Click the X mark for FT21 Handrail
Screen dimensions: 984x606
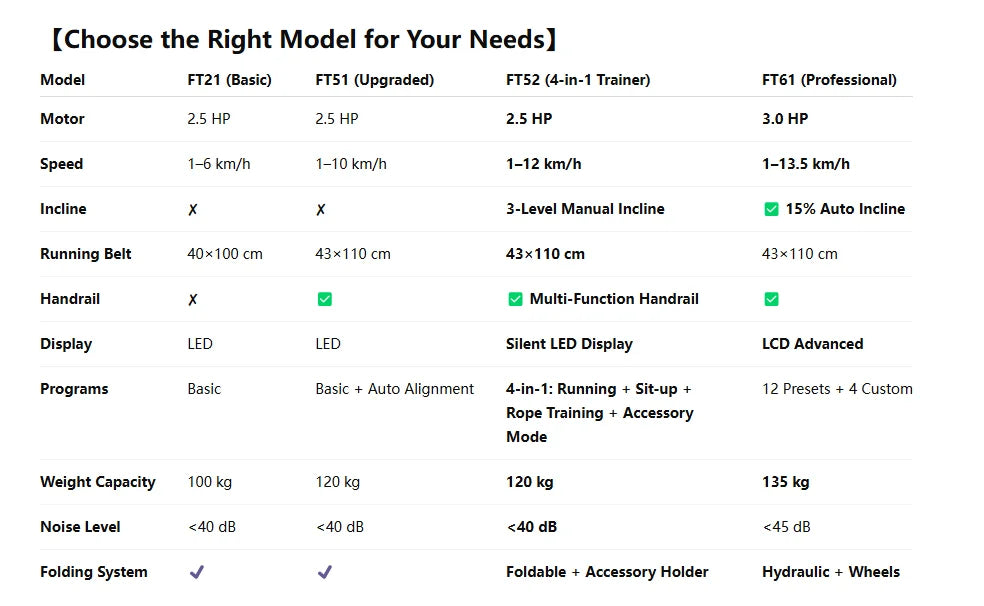193,300
